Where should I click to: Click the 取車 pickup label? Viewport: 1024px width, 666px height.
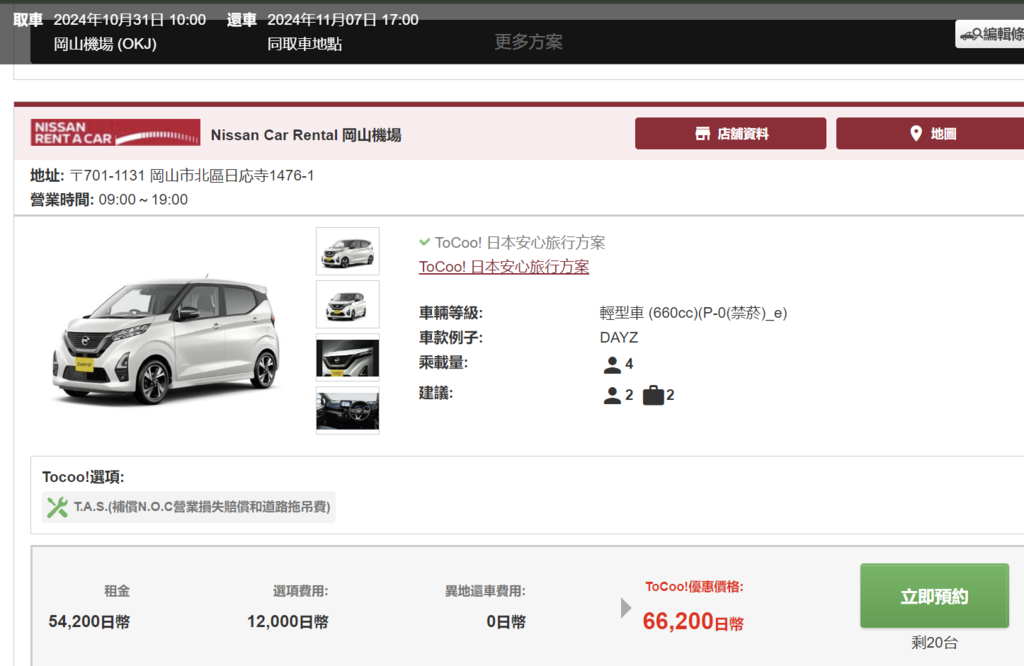pos(28,20)
